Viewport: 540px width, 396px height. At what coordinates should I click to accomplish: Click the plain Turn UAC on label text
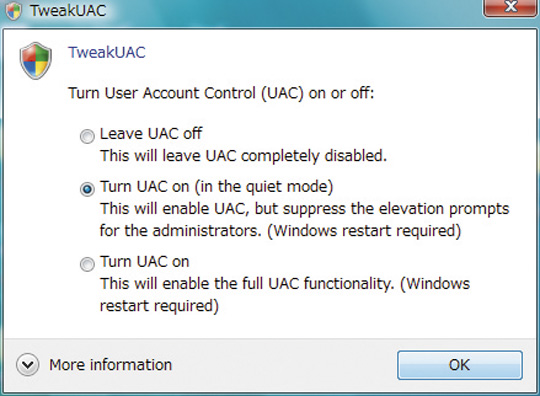[145, 262]
